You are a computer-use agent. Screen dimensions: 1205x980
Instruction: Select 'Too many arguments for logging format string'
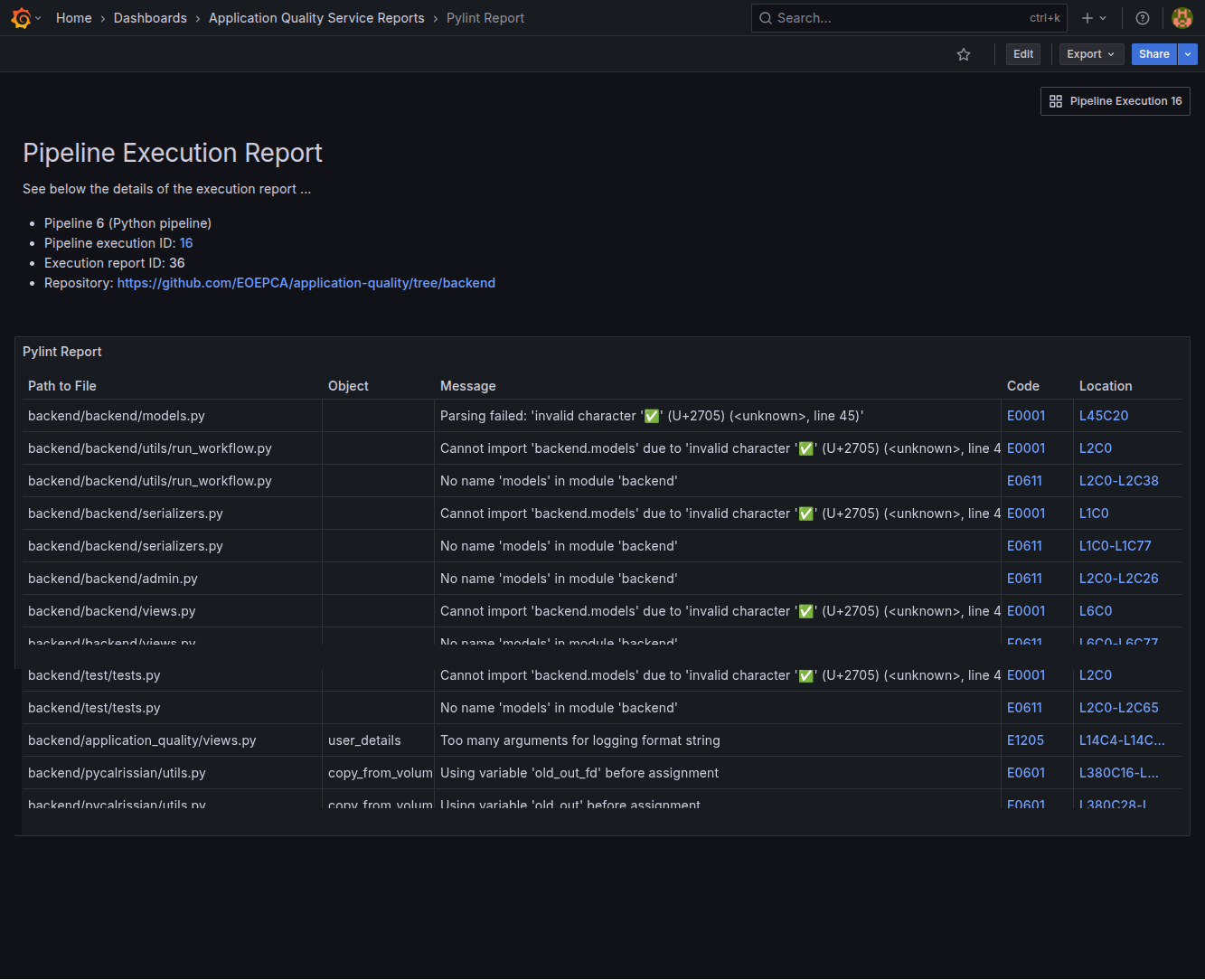pos(580,740)
